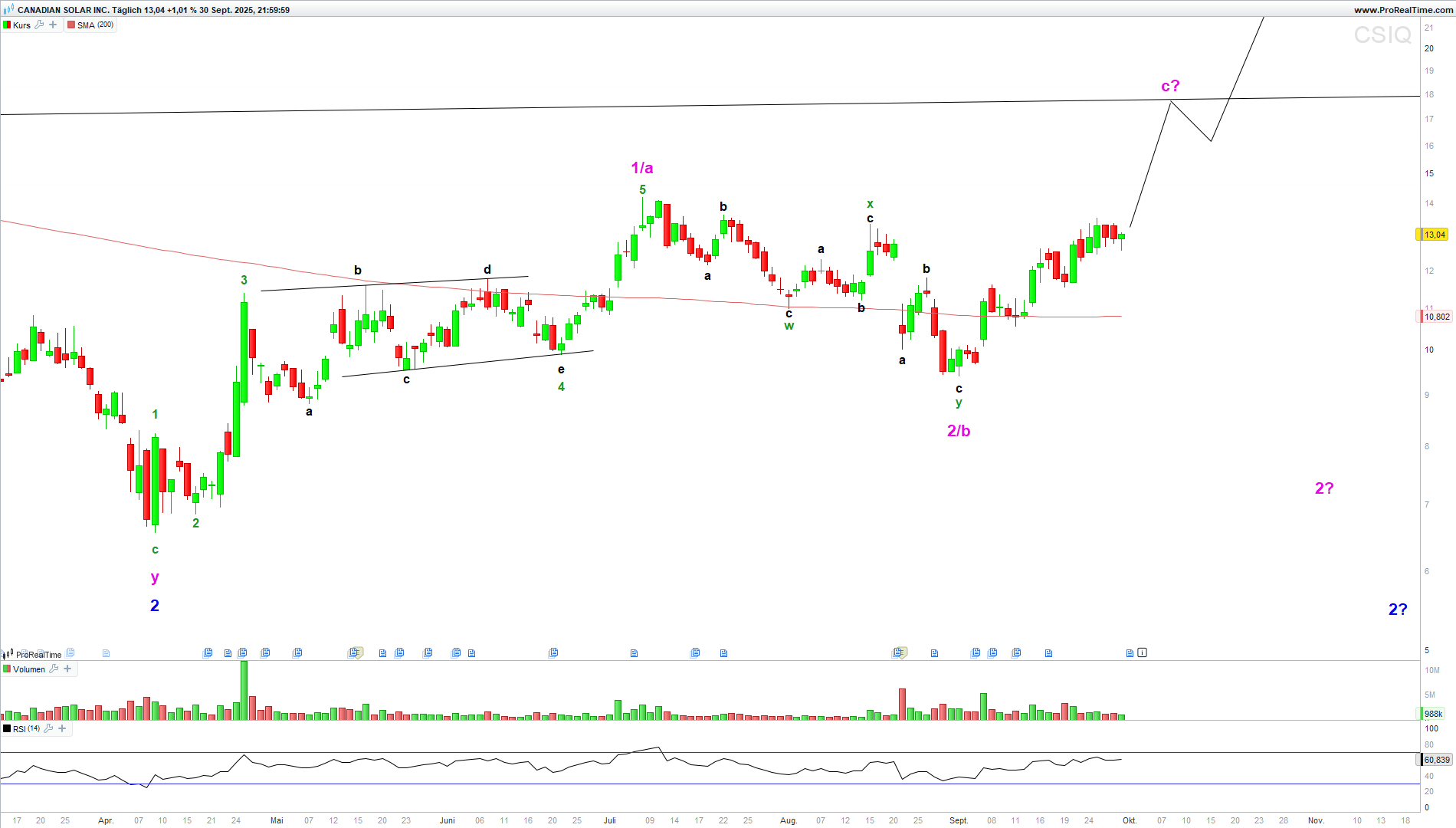Open RSI (14) settings wrench
1456x828 pixels.
(x=48, y=728)
